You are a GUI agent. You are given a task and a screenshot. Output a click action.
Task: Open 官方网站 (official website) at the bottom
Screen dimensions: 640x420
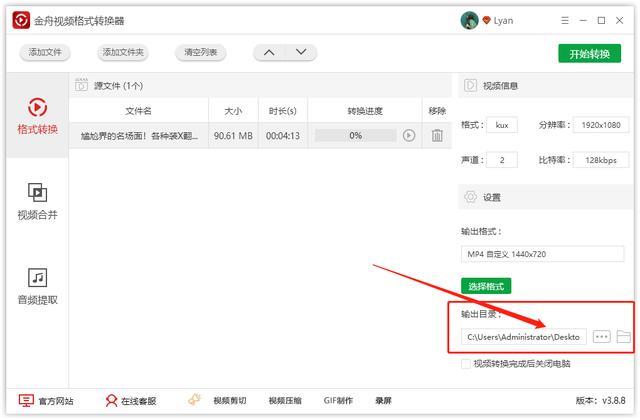pyautogui.click(x=46, y=401)
